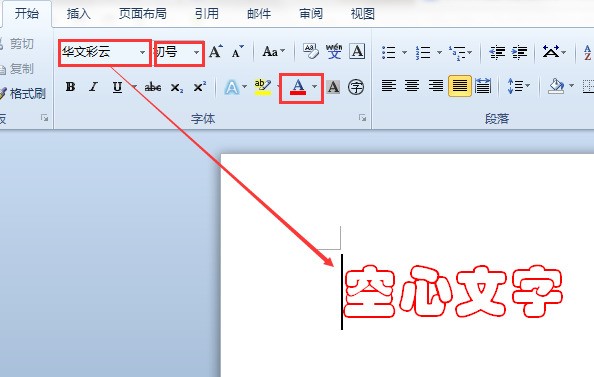Image resolution: width=594 pixels, height=377 pixels.
Task: Sort text with the A-Z icon
Action: click(588, 52)
